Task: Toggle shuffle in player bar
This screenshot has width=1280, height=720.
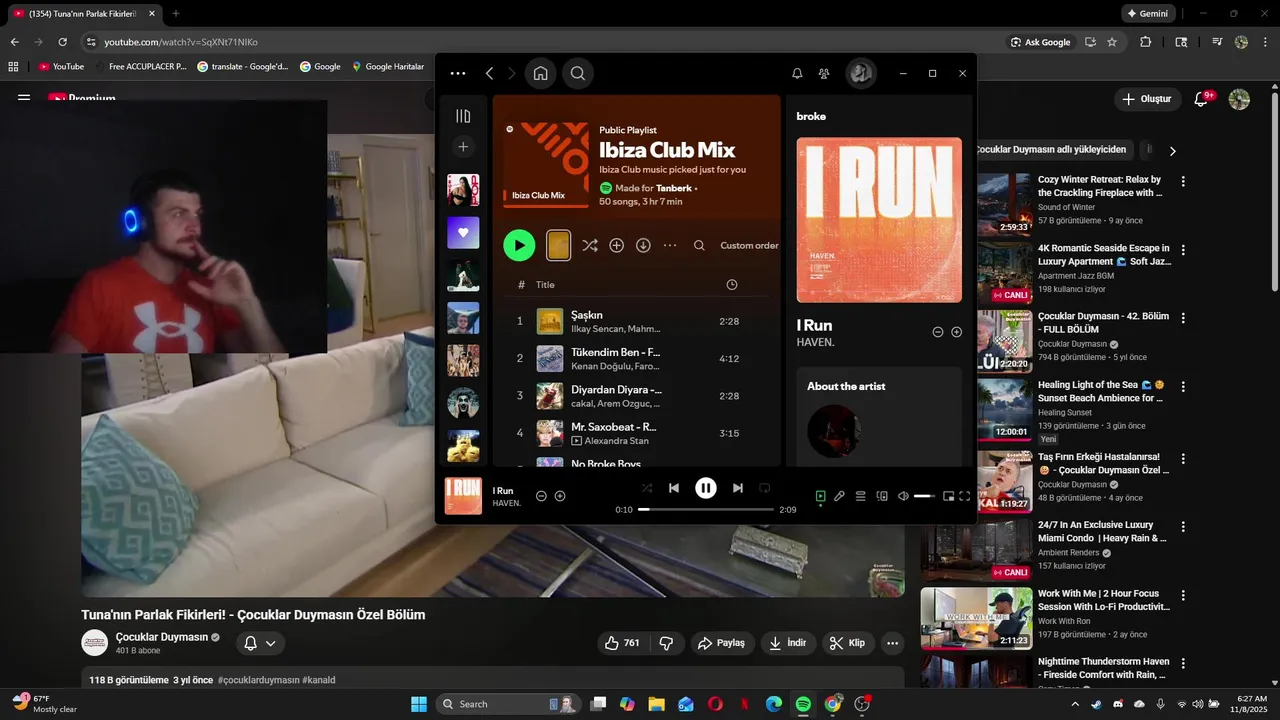Action: coord(647,488)
